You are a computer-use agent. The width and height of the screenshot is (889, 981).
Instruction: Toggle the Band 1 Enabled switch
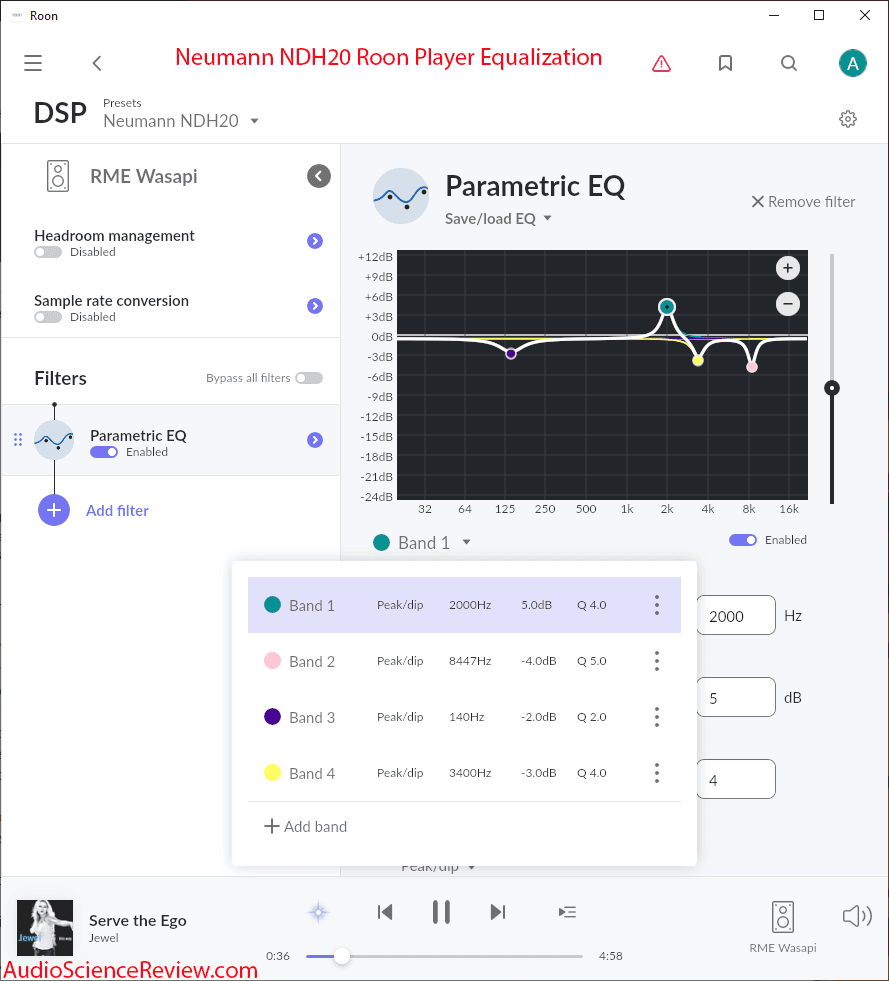(x=743, y=540)
